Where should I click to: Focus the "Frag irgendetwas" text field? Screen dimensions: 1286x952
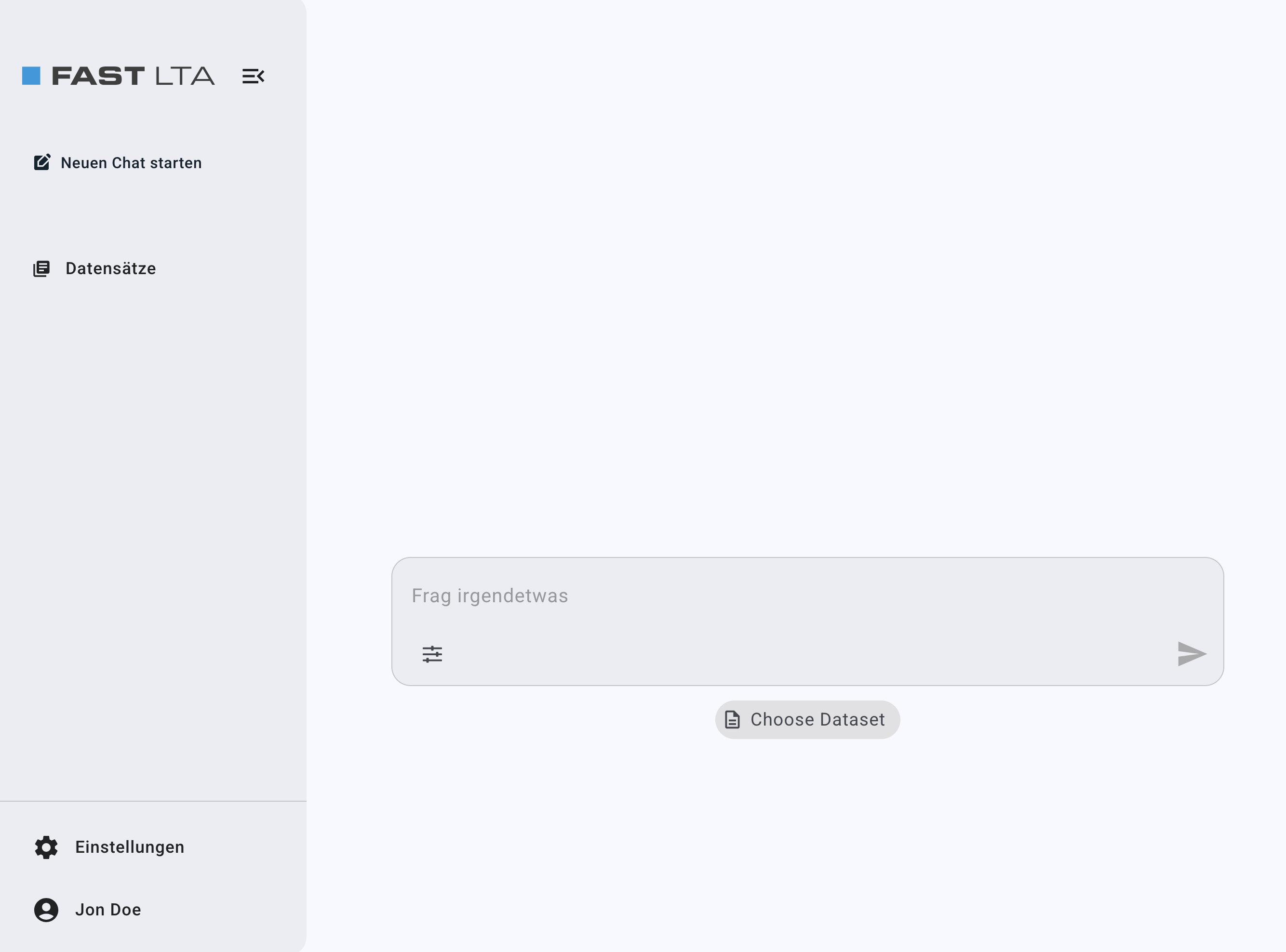(x=807, y=596)
